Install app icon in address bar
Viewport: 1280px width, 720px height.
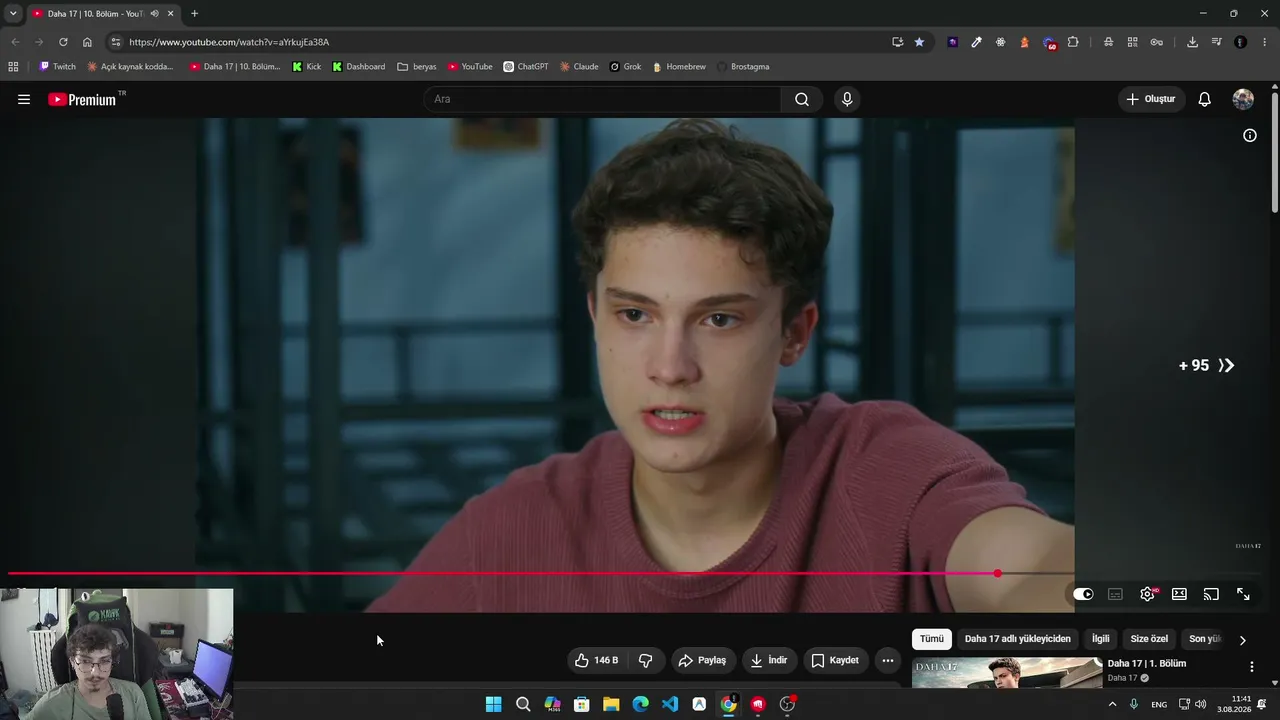(897, 42)
